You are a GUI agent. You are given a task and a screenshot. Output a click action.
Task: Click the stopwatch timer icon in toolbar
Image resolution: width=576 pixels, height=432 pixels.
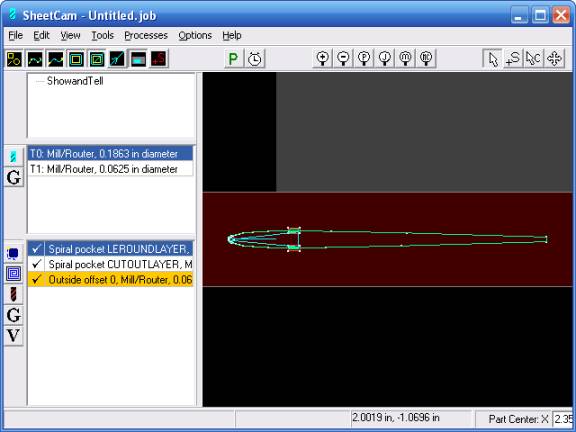coord(255,59)
